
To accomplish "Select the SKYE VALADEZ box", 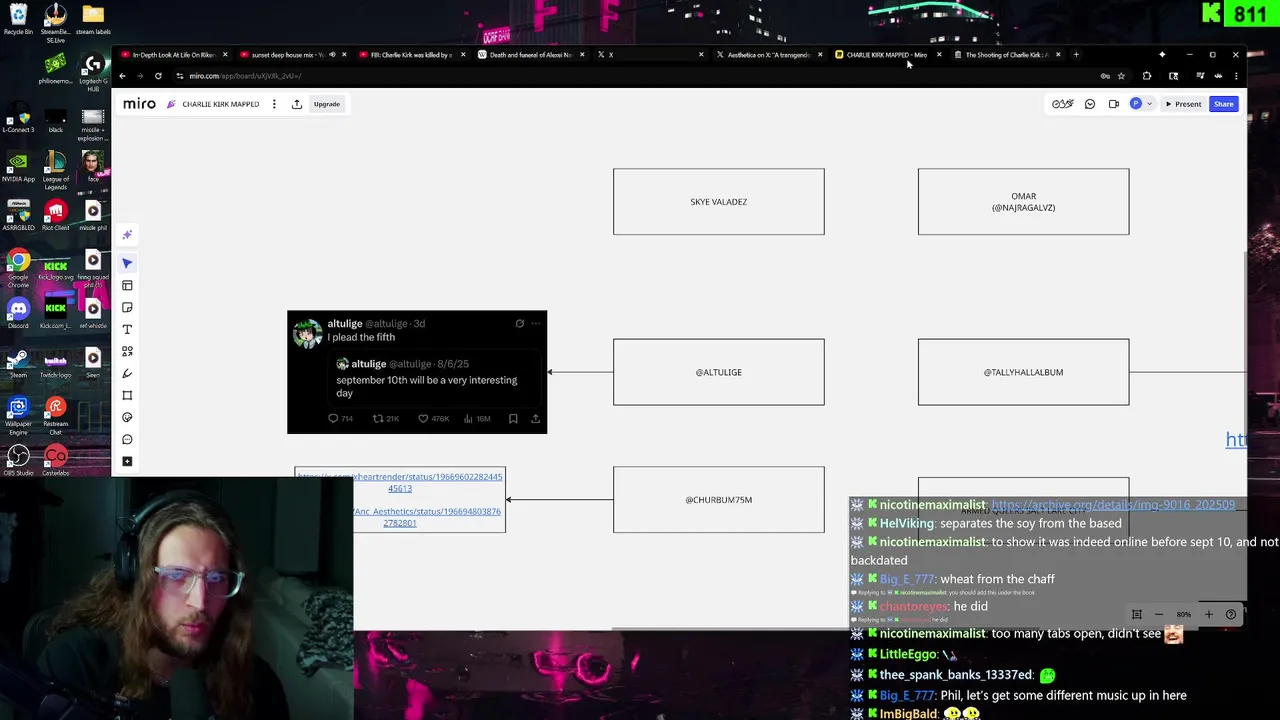I will point(719,202).
